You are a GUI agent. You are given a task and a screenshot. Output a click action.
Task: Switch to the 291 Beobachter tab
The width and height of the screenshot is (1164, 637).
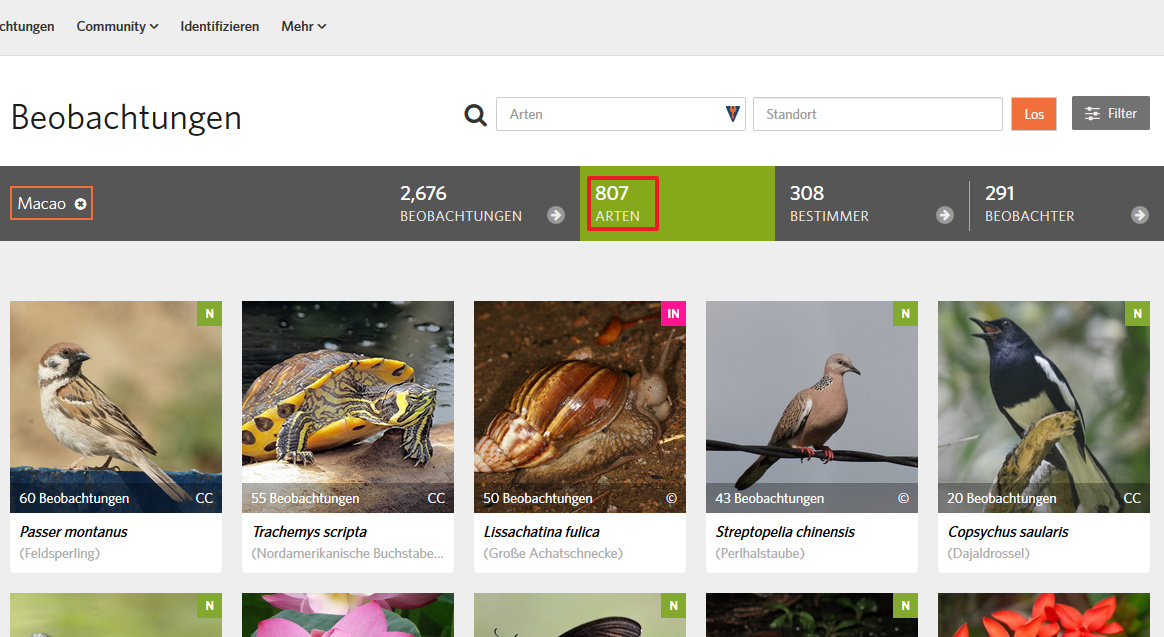tap(1067, 203)
